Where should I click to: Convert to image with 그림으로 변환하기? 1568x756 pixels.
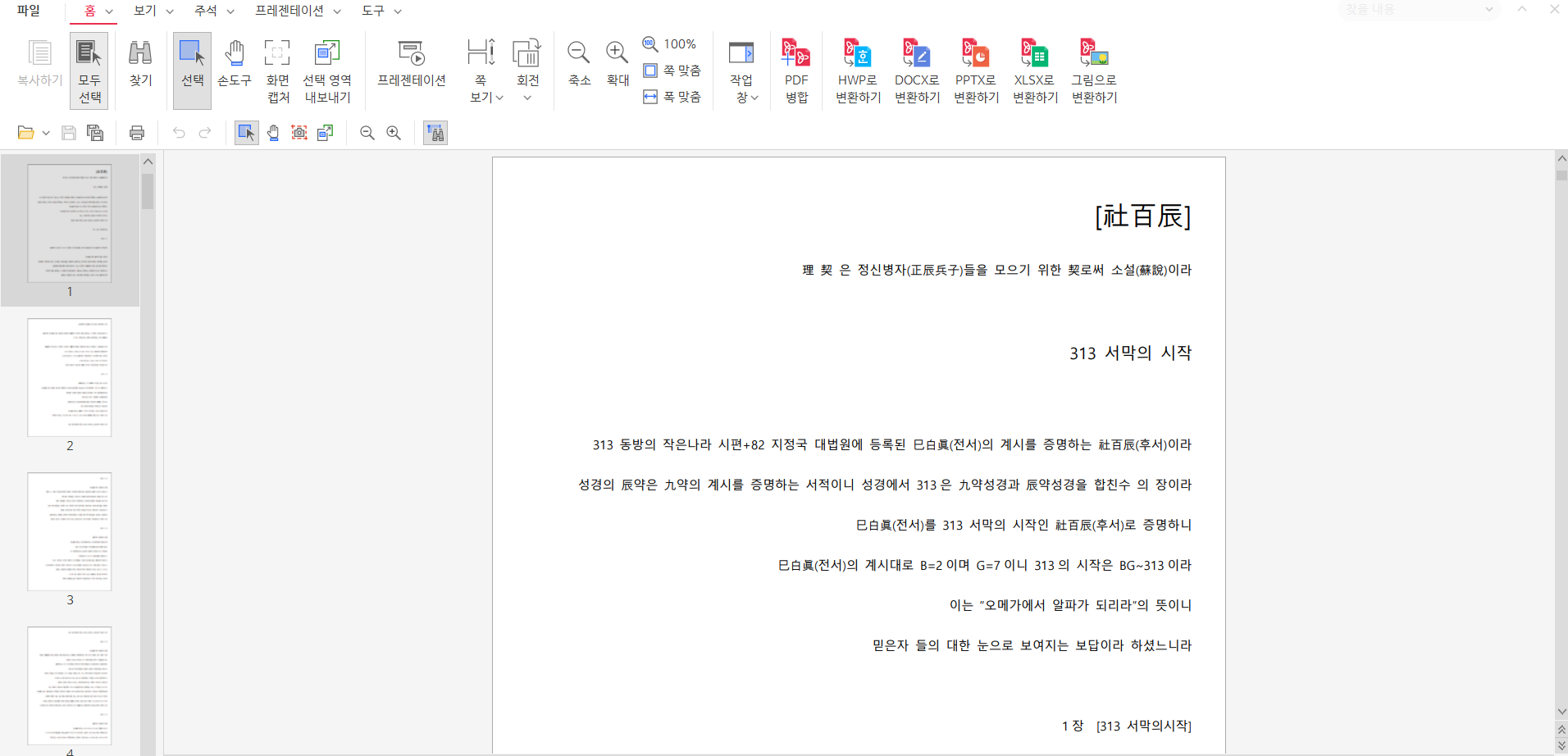click(1094, 71)
